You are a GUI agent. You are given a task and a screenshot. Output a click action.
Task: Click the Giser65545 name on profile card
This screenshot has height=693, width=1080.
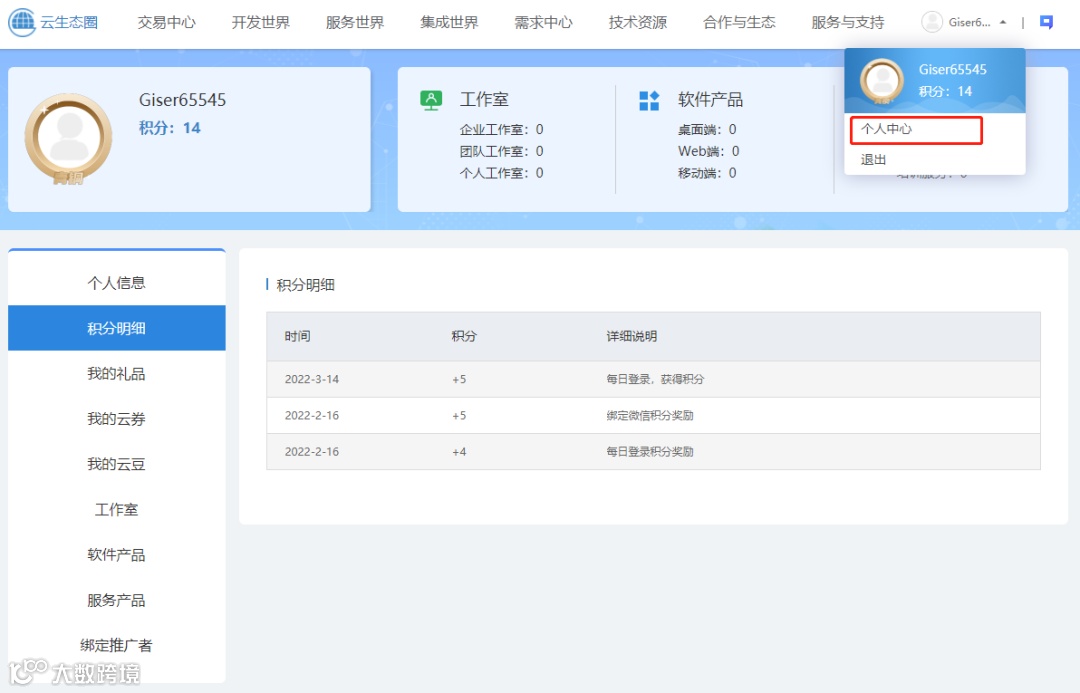[x=183, y=100]
